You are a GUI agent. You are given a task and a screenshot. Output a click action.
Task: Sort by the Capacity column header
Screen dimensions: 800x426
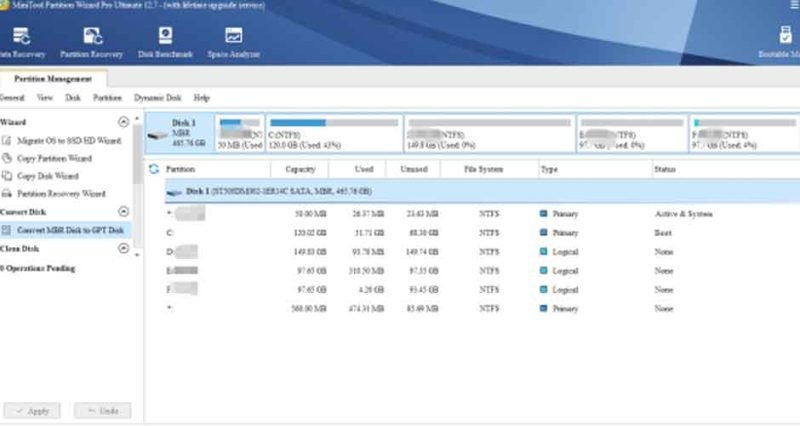point(300,169)
